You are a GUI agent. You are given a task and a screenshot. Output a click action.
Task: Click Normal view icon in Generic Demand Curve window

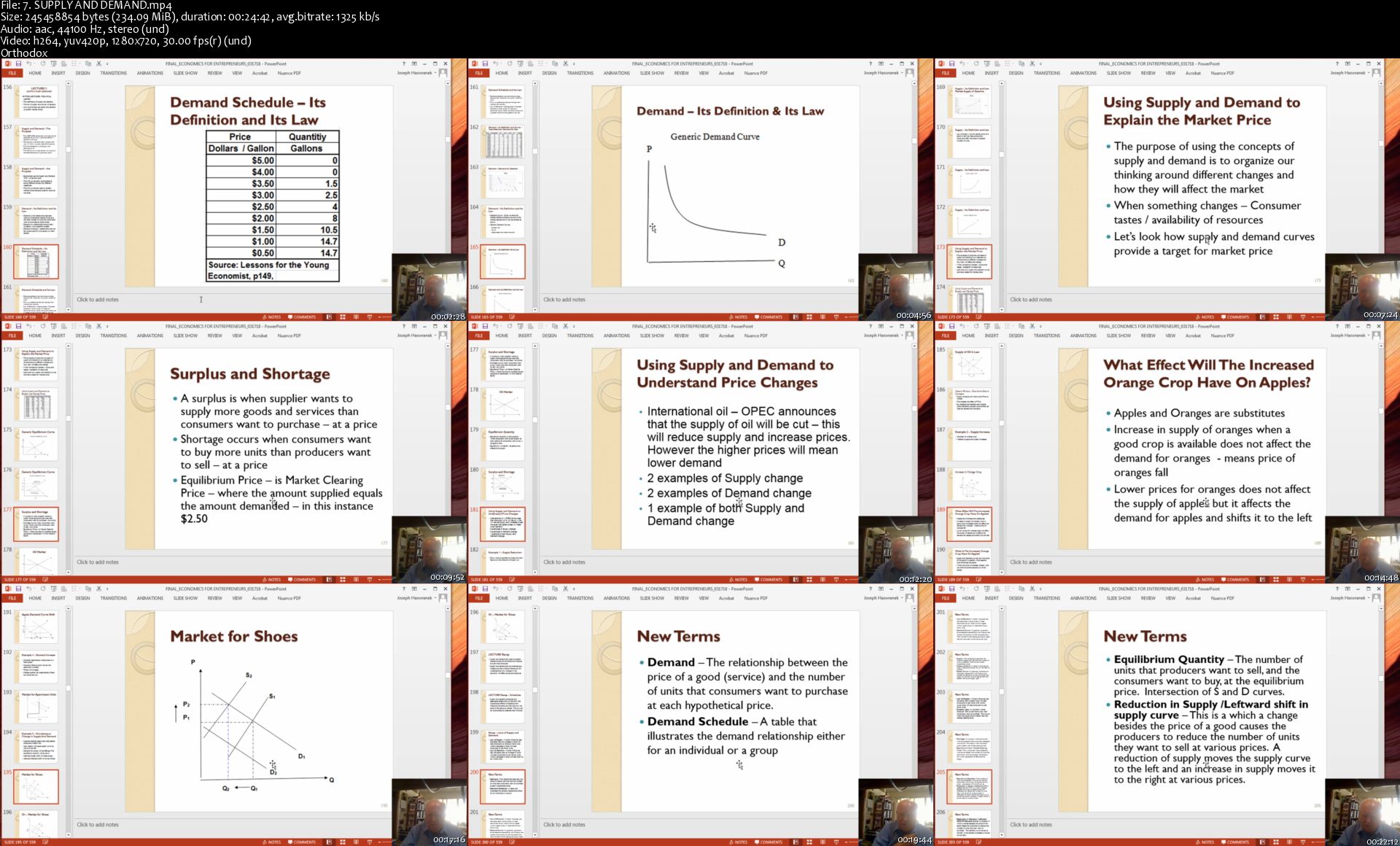pyautogui.click(x=795, y=317)
